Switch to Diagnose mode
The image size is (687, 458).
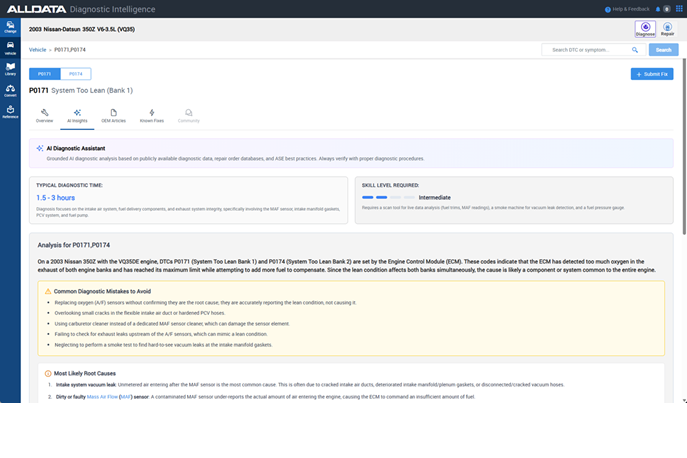645,29
